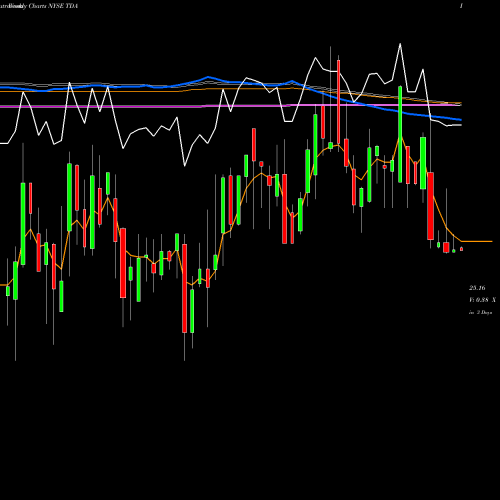Click the 'Charts NYSE TDA' title text

tap(53, 6)
